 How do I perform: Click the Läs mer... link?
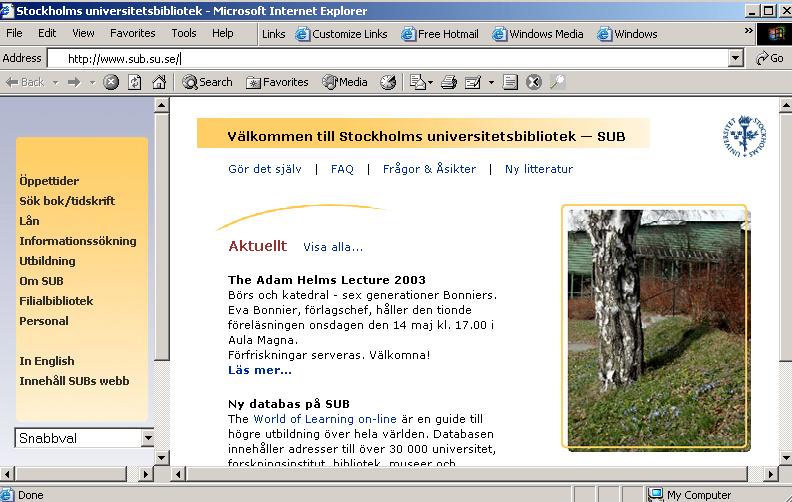point(260,370)
